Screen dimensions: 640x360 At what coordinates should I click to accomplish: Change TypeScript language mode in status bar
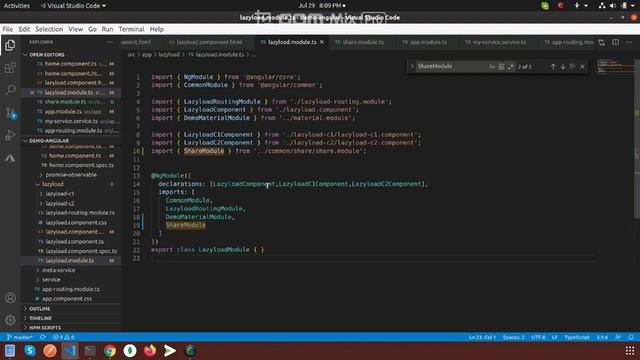pos(577,337)
